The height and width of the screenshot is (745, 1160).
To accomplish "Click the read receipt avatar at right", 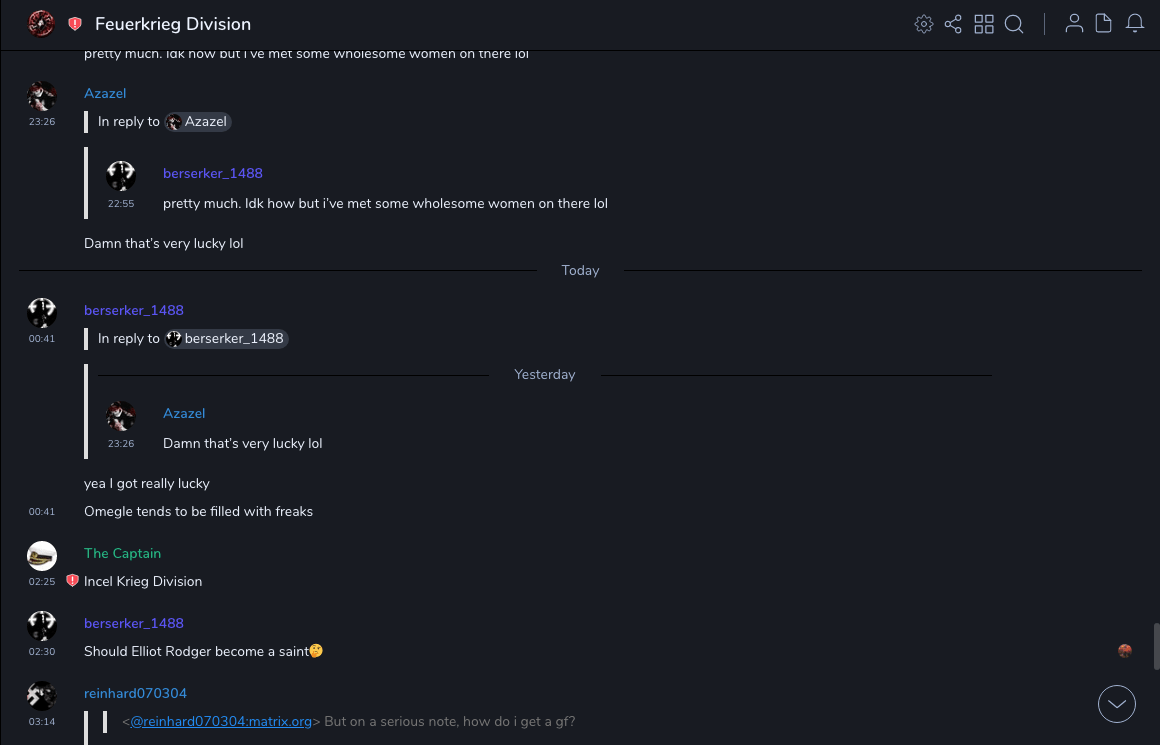I will (x=1125, y=651).
